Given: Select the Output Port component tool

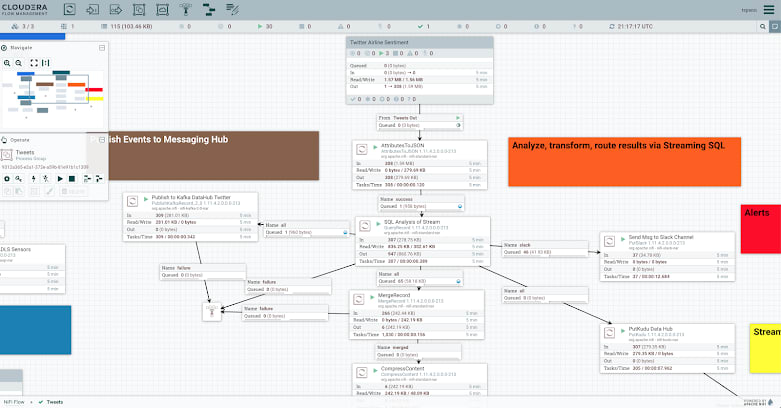Looking at the screenshot, I should tap(116, 9).
